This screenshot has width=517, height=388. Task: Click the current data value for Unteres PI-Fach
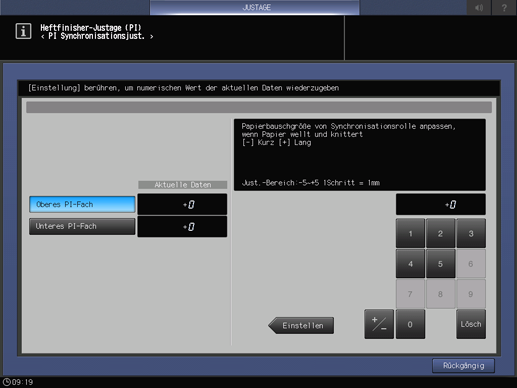(182, 227)
